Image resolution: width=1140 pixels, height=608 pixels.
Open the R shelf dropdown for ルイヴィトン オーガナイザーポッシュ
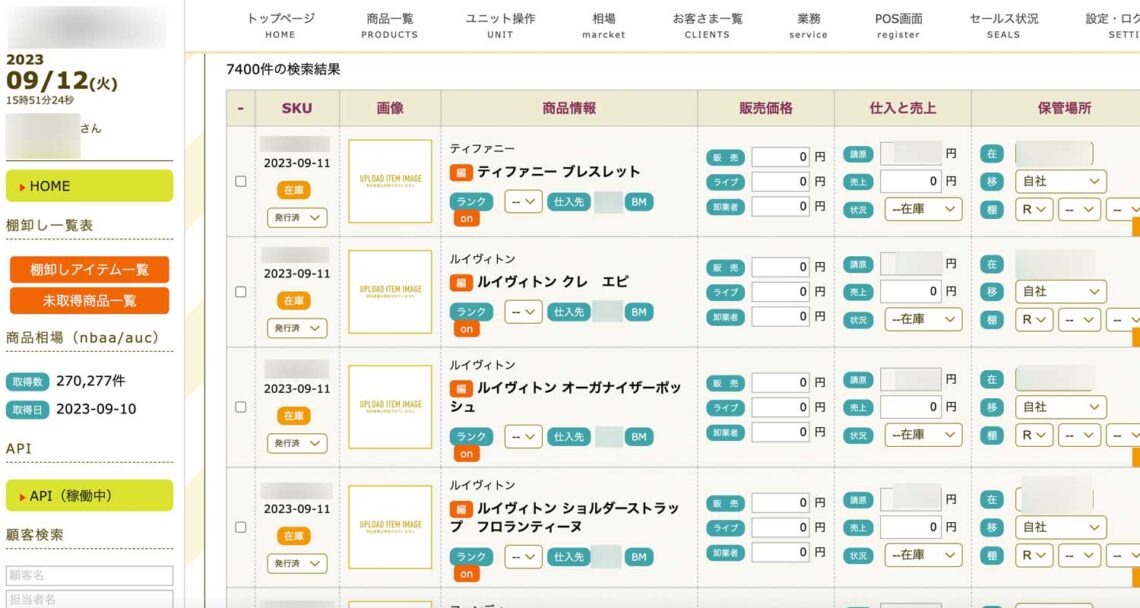[x=1034, y=435]
